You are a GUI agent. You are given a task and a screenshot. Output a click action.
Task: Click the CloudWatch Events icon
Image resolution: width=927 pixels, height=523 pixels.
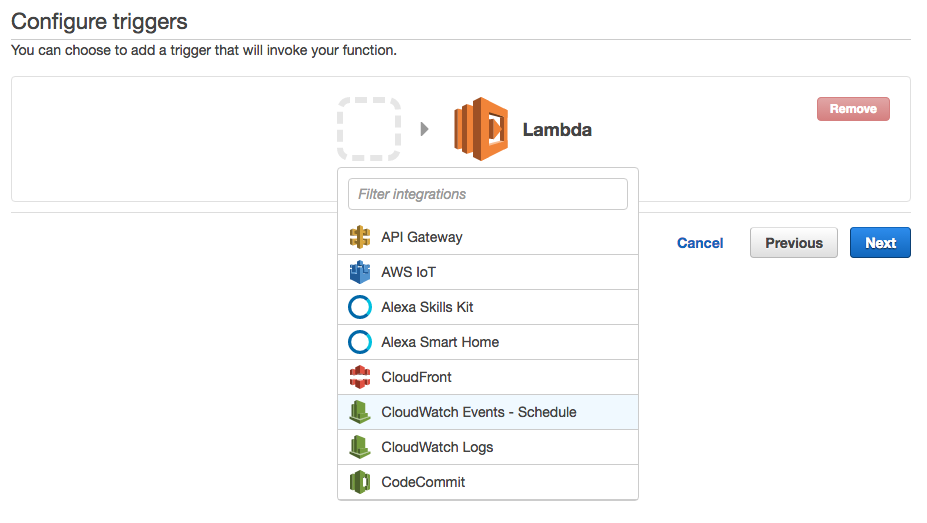360,412
